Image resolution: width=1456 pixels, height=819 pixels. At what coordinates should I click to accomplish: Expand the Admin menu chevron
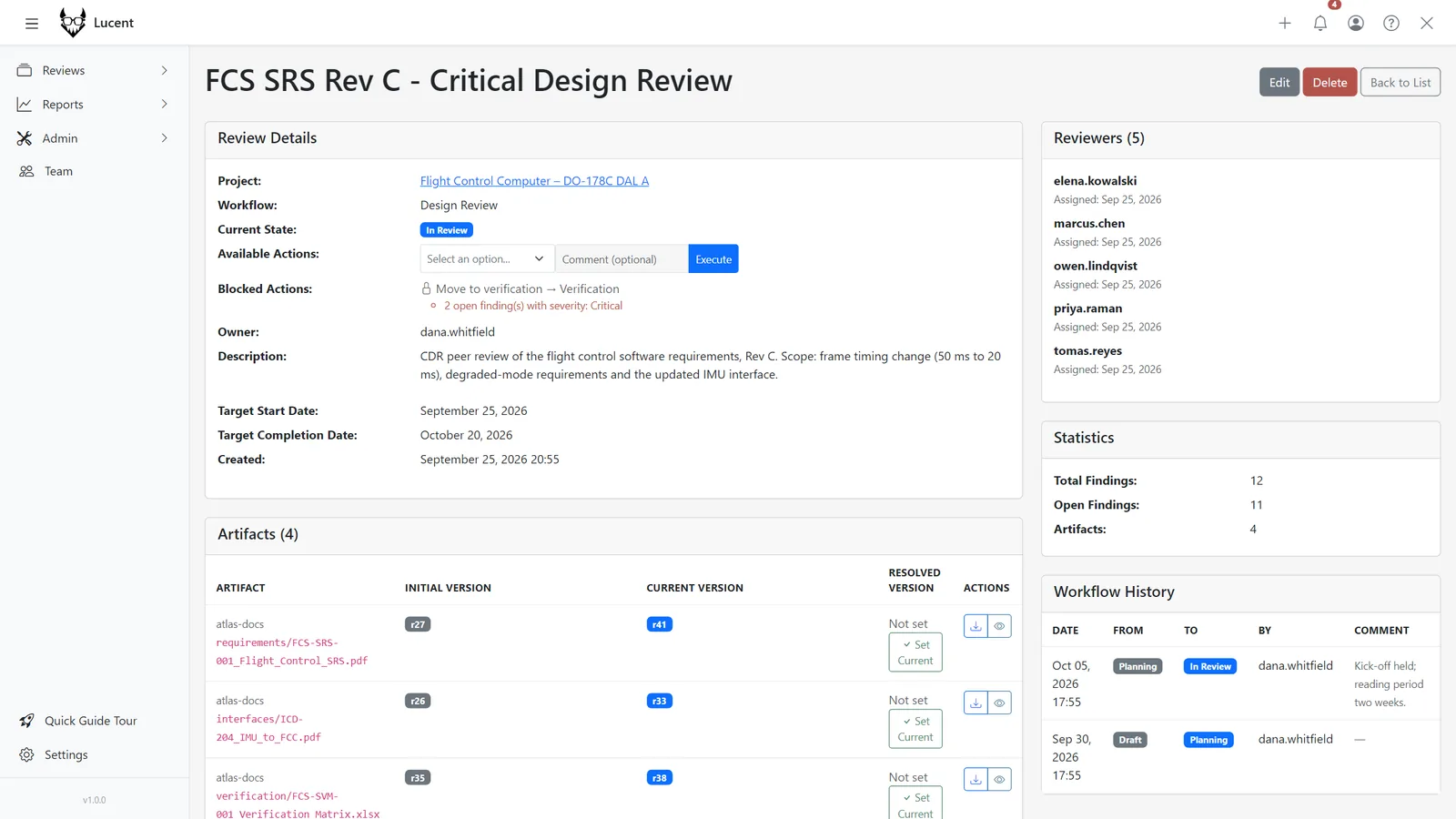pos(165,138)
